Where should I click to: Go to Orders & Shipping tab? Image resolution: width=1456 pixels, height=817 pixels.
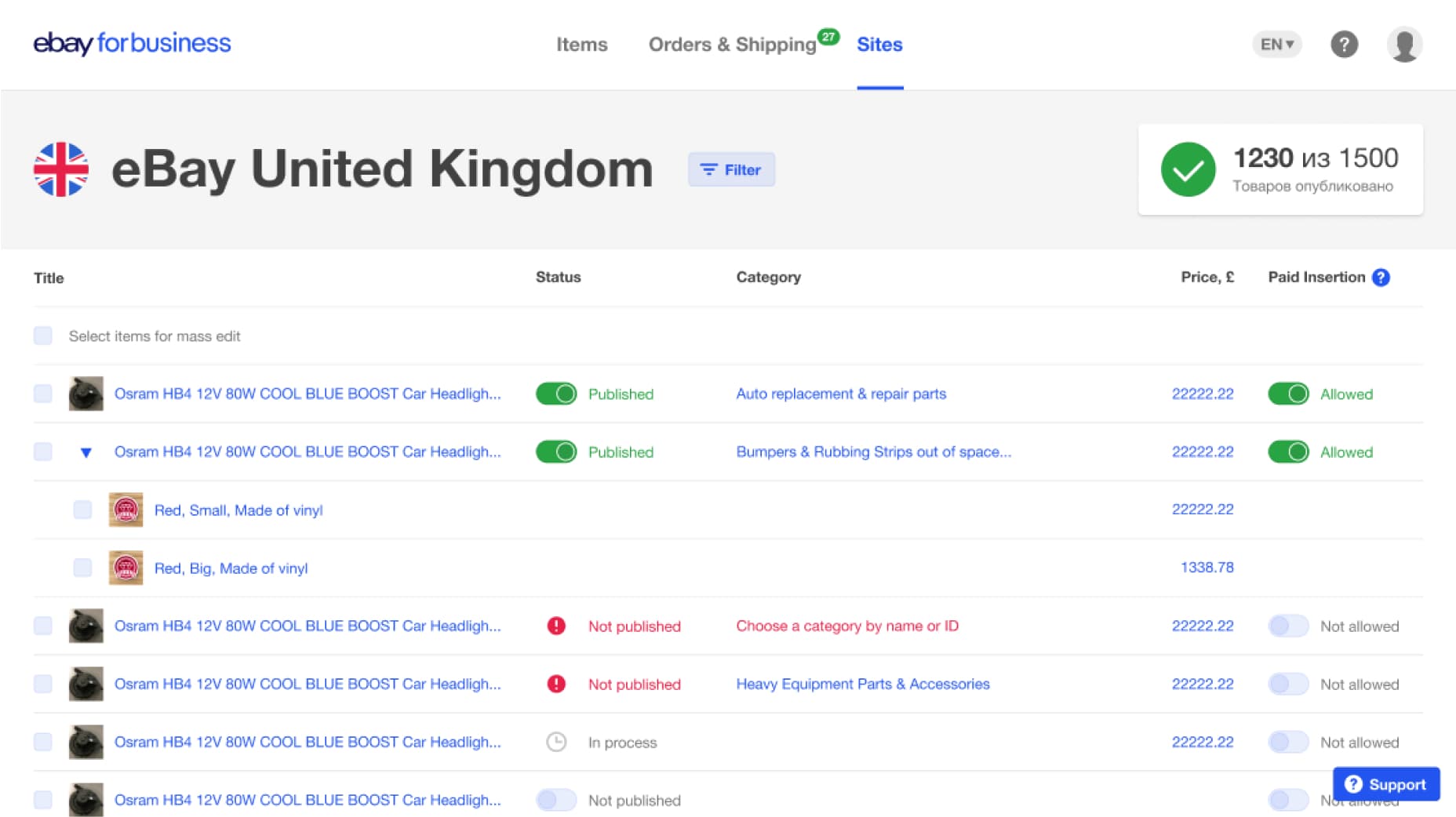pyautogui.click(x=732, y=45)
